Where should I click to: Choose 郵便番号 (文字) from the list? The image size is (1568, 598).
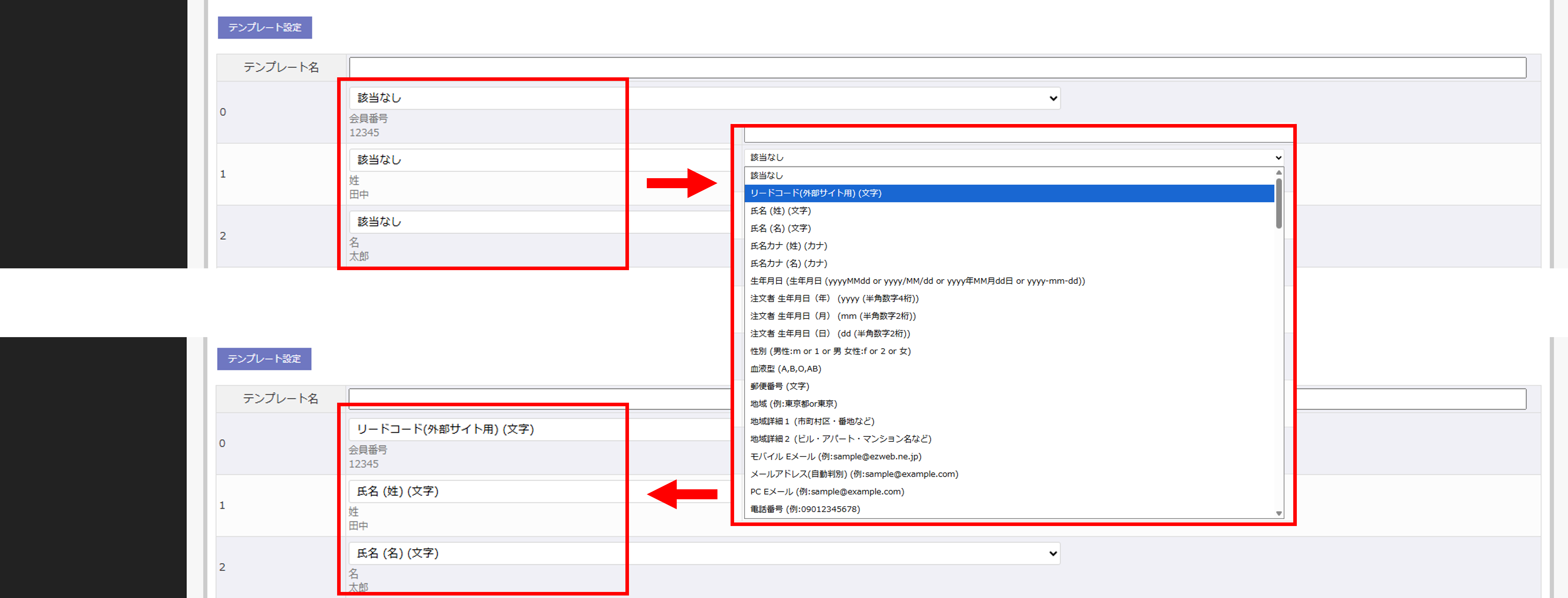tap(779, 387)
